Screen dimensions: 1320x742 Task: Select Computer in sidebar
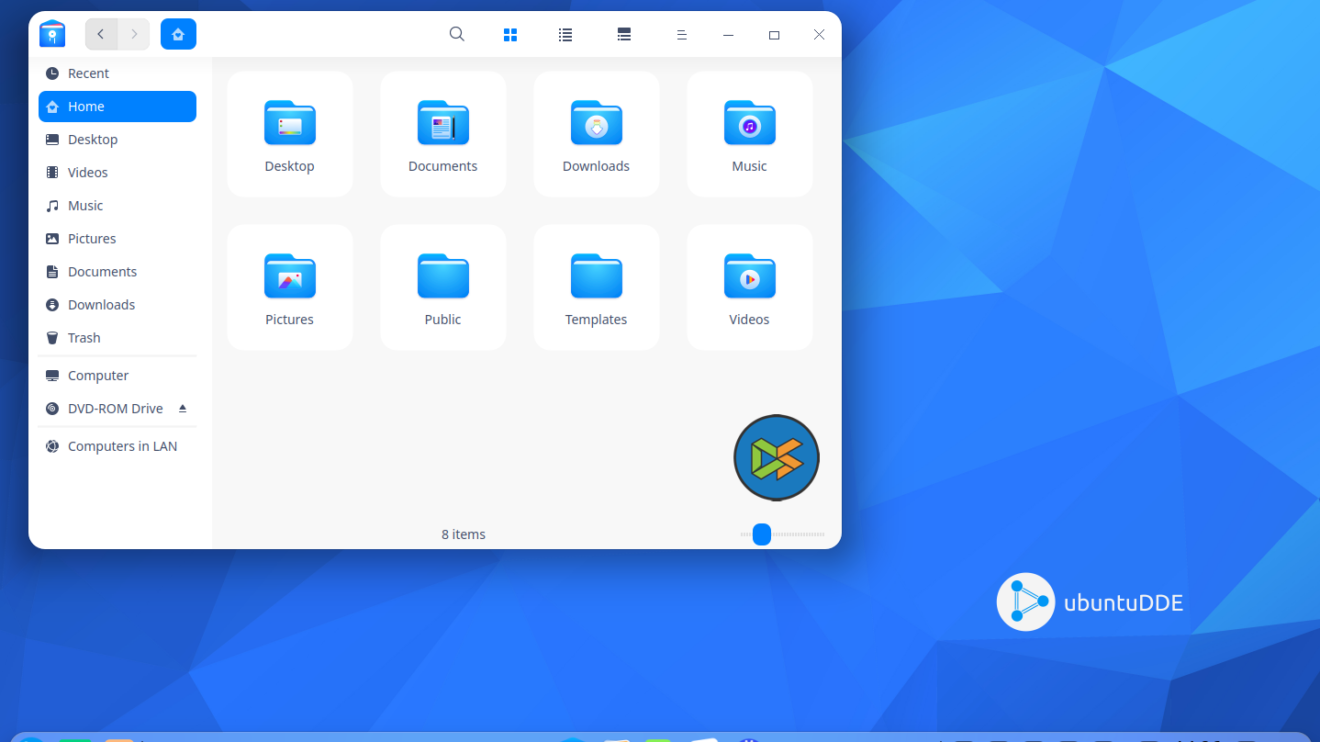tap(98, 376)
